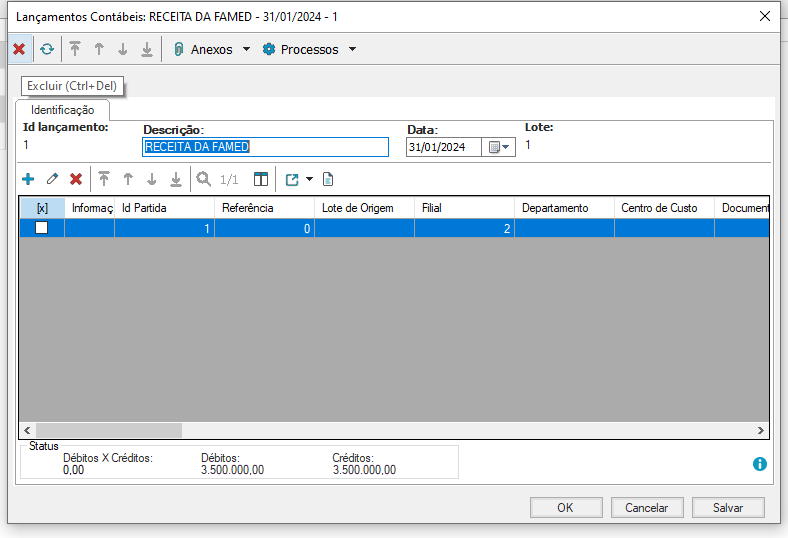
Task: Open the column layout icon in grid toolbar
Action: tap(261, 179)
